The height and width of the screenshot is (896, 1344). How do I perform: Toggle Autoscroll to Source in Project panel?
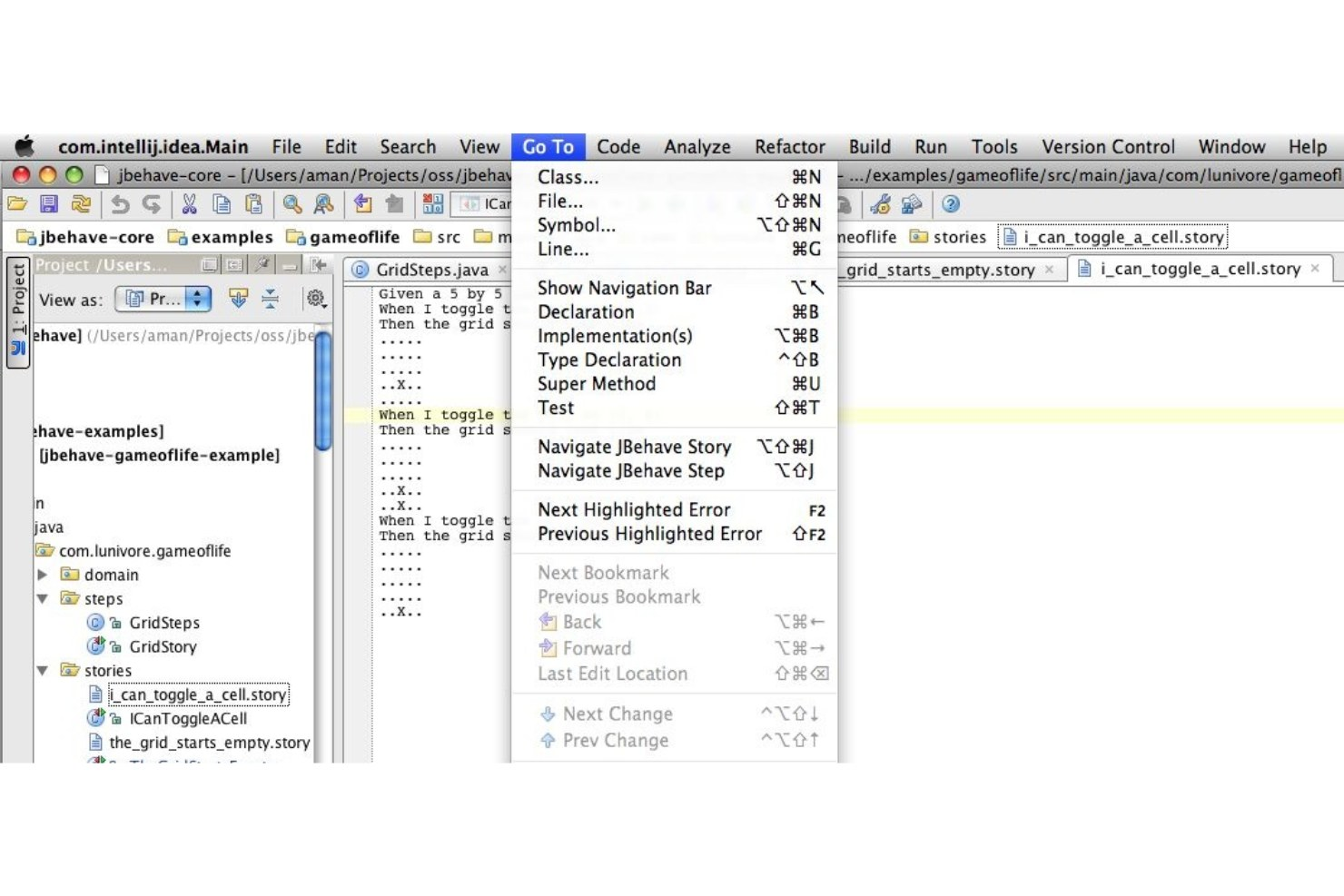[x=238, y=298]
